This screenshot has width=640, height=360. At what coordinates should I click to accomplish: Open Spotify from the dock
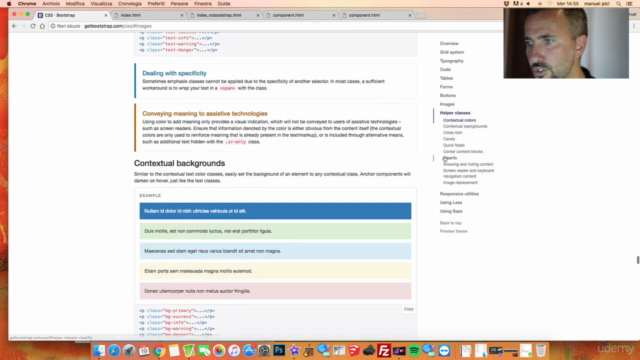(x=414, y=351)
